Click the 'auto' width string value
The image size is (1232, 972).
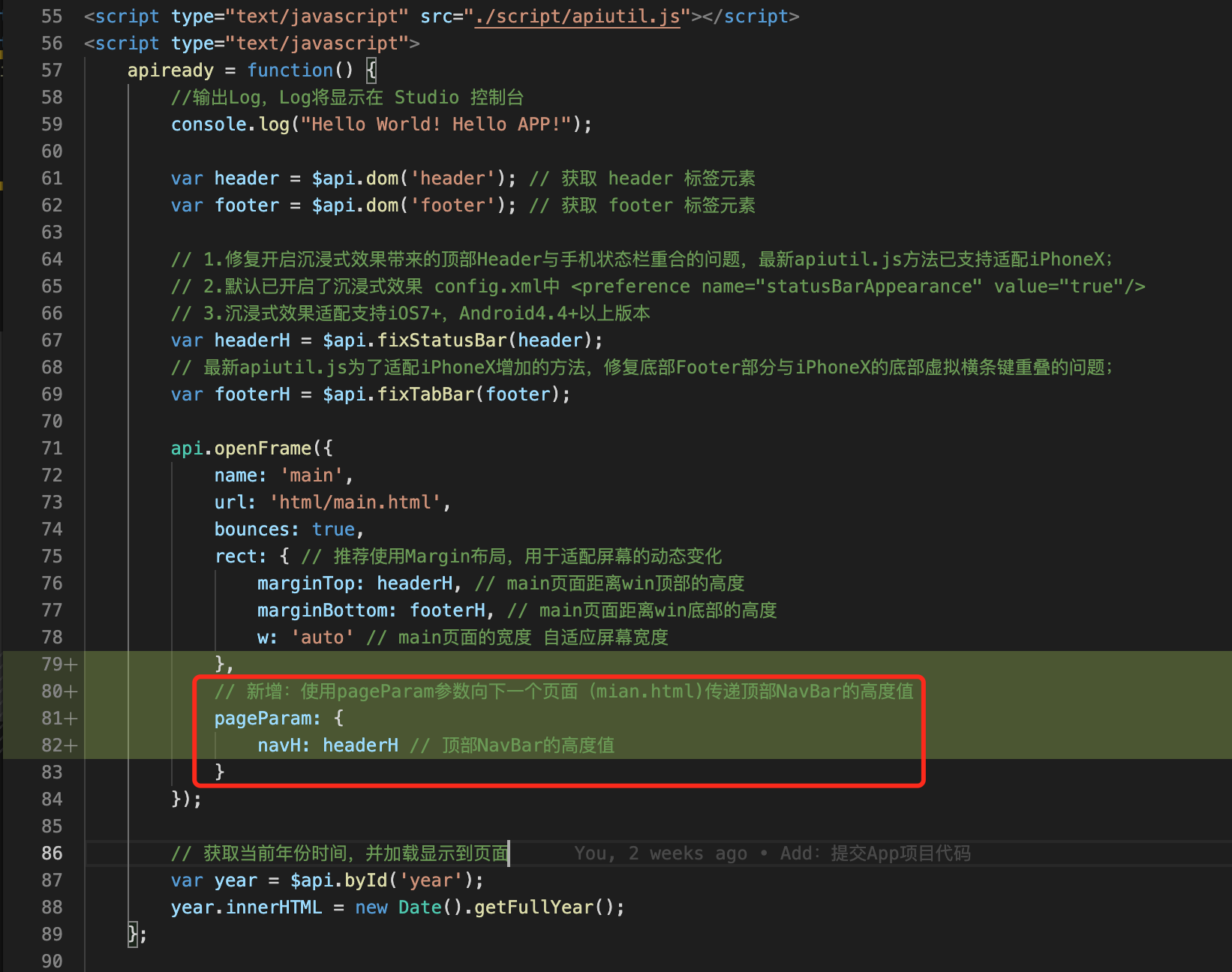pyautogui.click(x=322, y=637)
